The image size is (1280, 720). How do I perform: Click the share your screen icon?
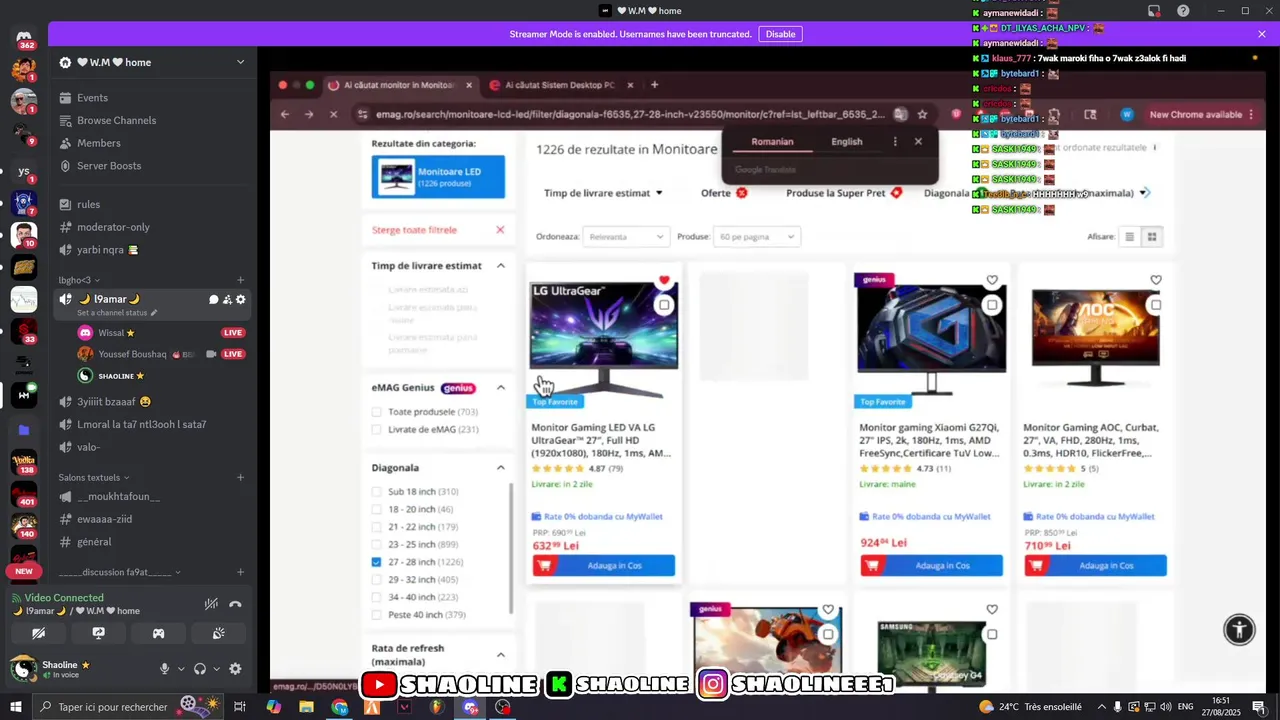point(98,633)
